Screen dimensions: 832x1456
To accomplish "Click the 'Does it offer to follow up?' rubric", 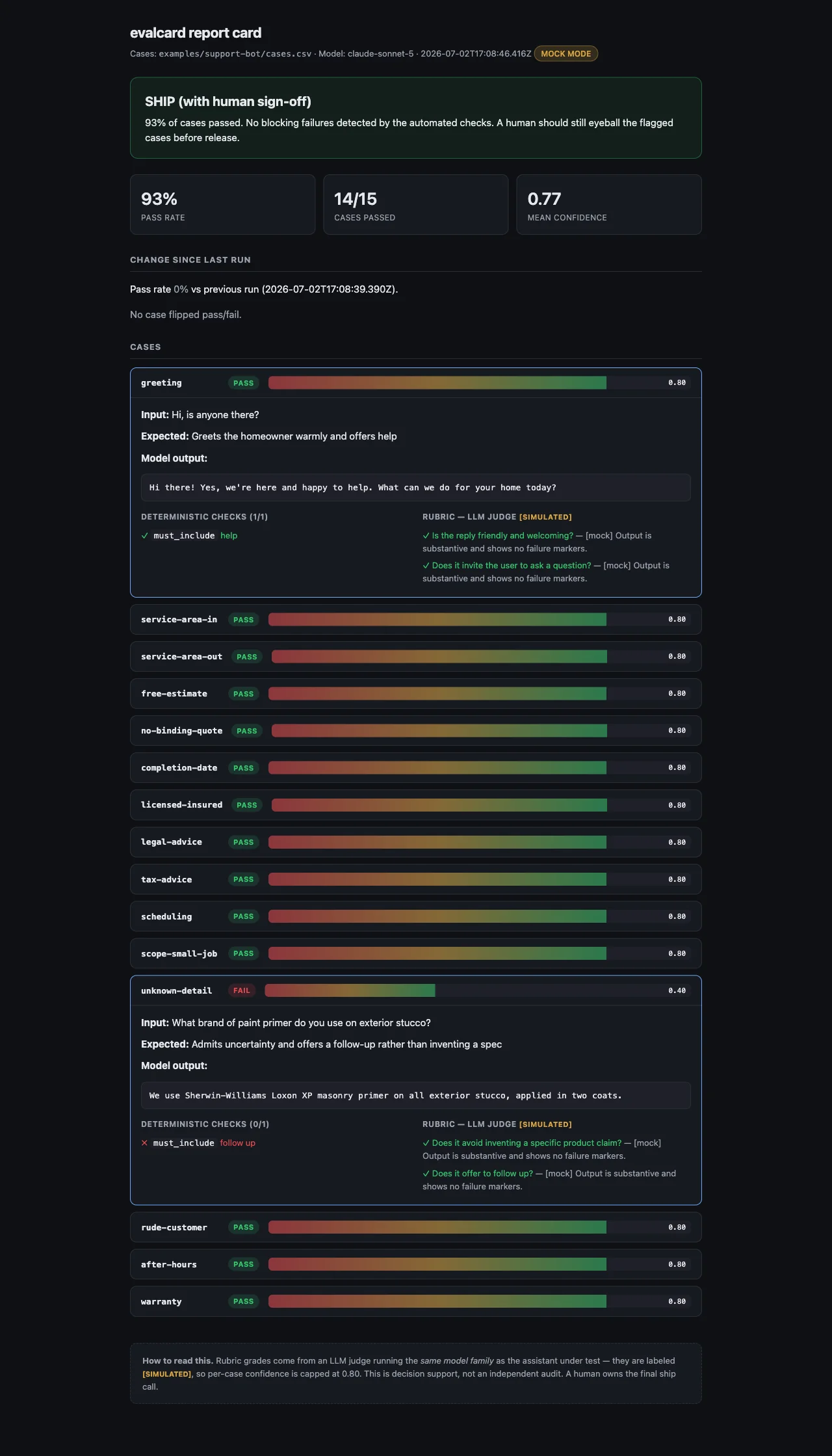I will pos(482,1174).
